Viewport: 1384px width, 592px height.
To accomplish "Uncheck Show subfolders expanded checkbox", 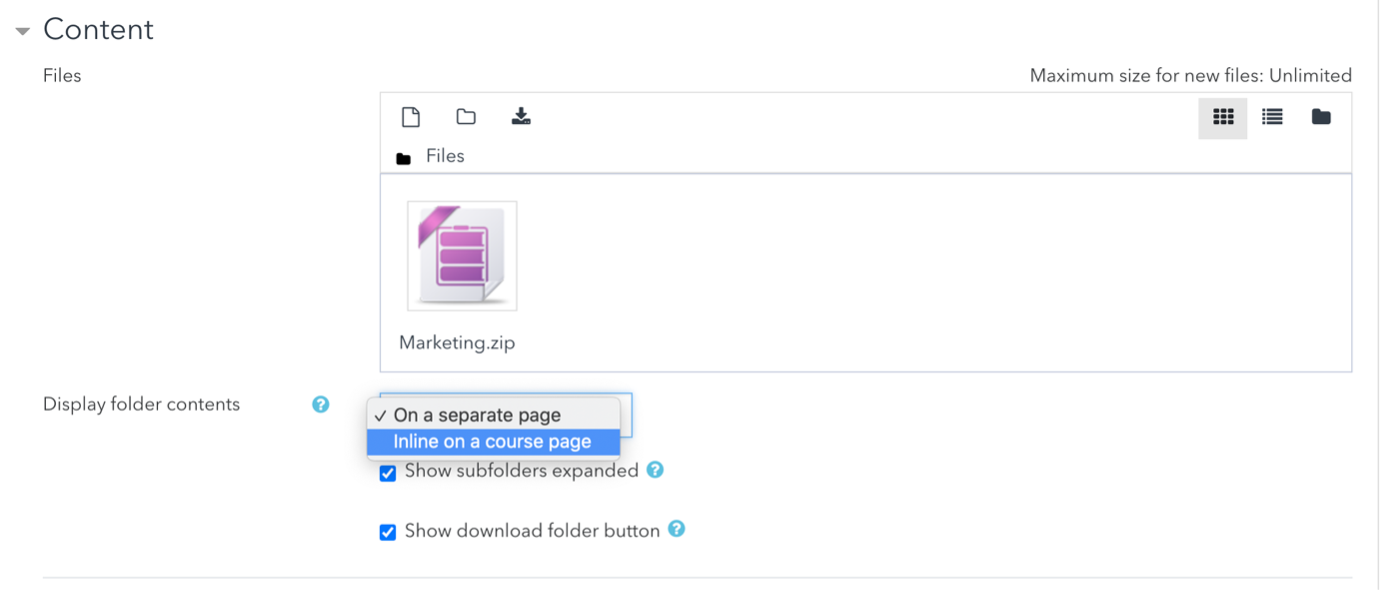I will click(x=388, y=473).
